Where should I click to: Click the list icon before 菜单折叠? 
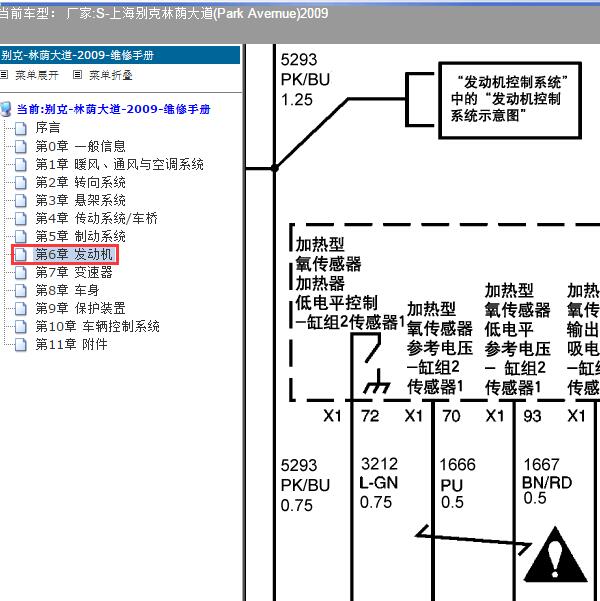coord(77,75)
